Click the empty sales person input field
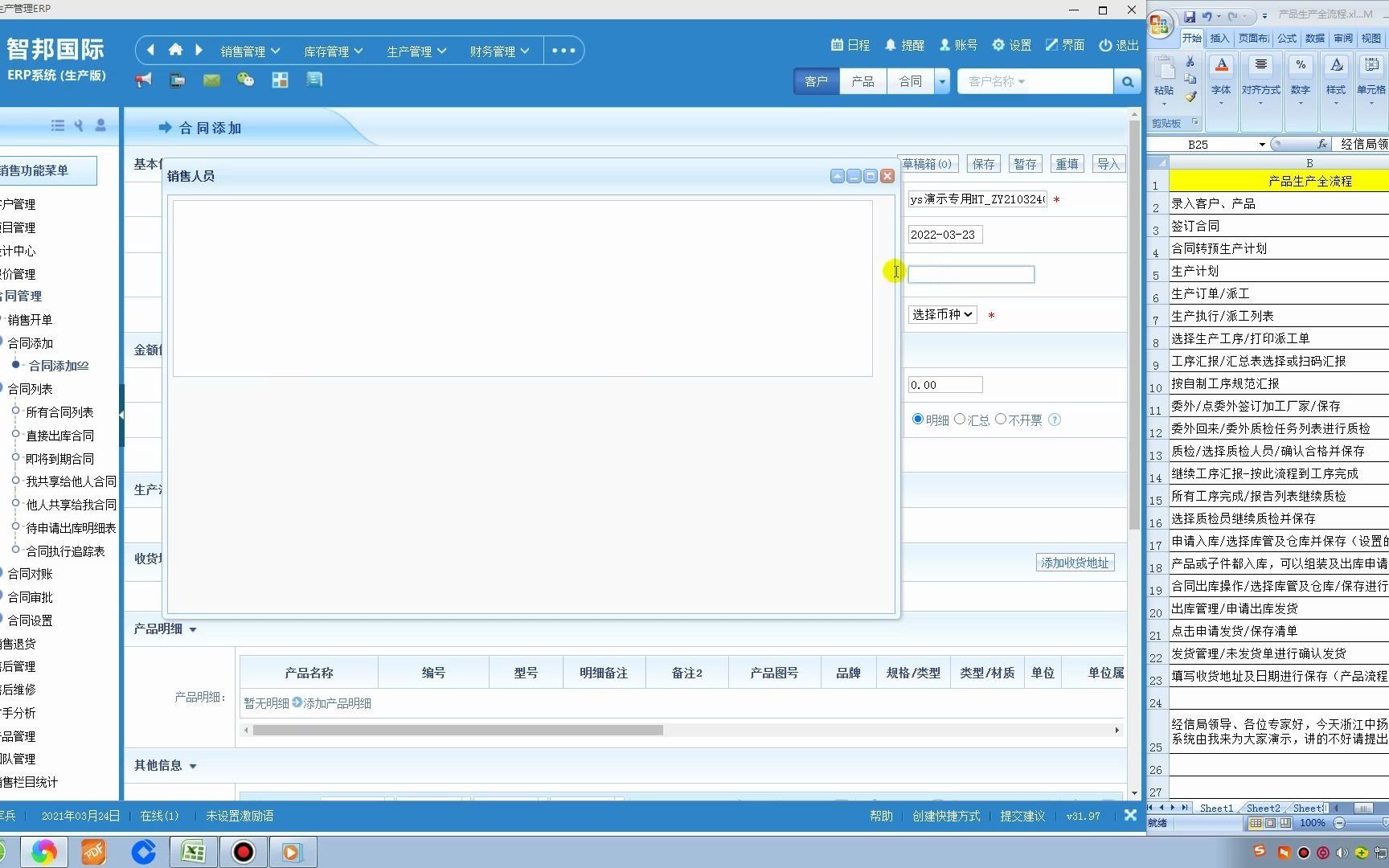The height and width of the screenshot is (868, 1389). (x=971, y=274)
